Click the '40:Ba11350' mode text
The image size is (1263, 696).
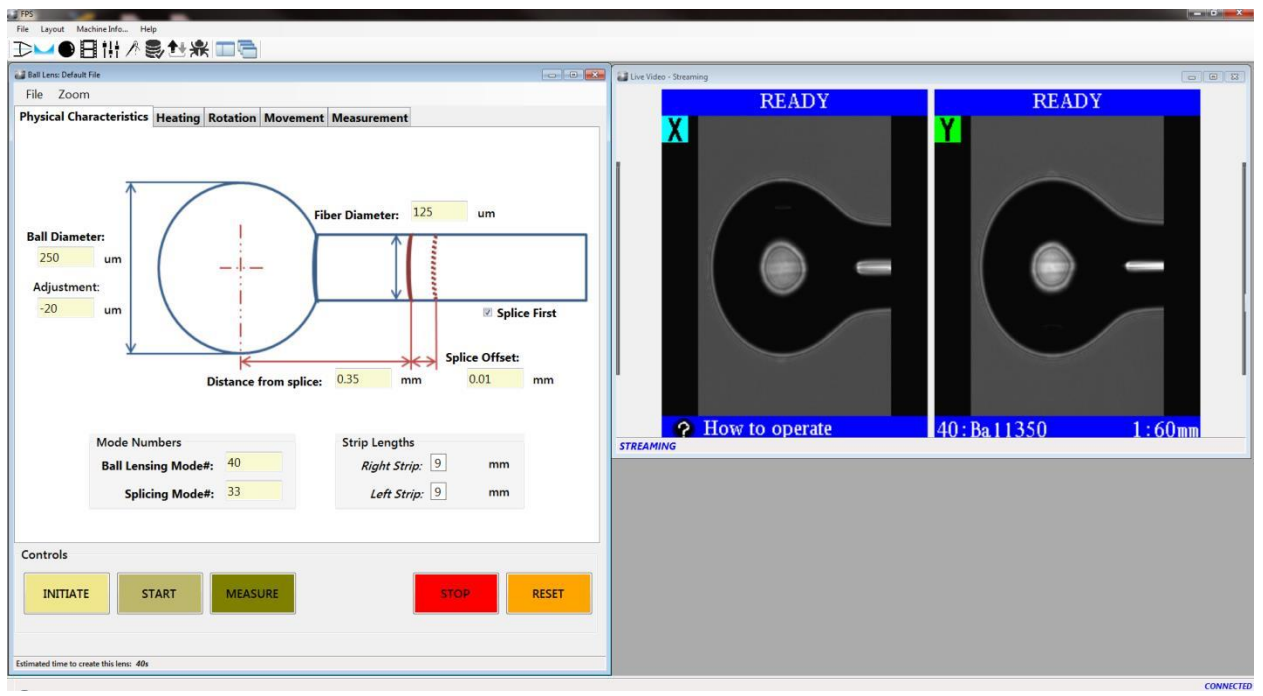click(x=991, y=429)
